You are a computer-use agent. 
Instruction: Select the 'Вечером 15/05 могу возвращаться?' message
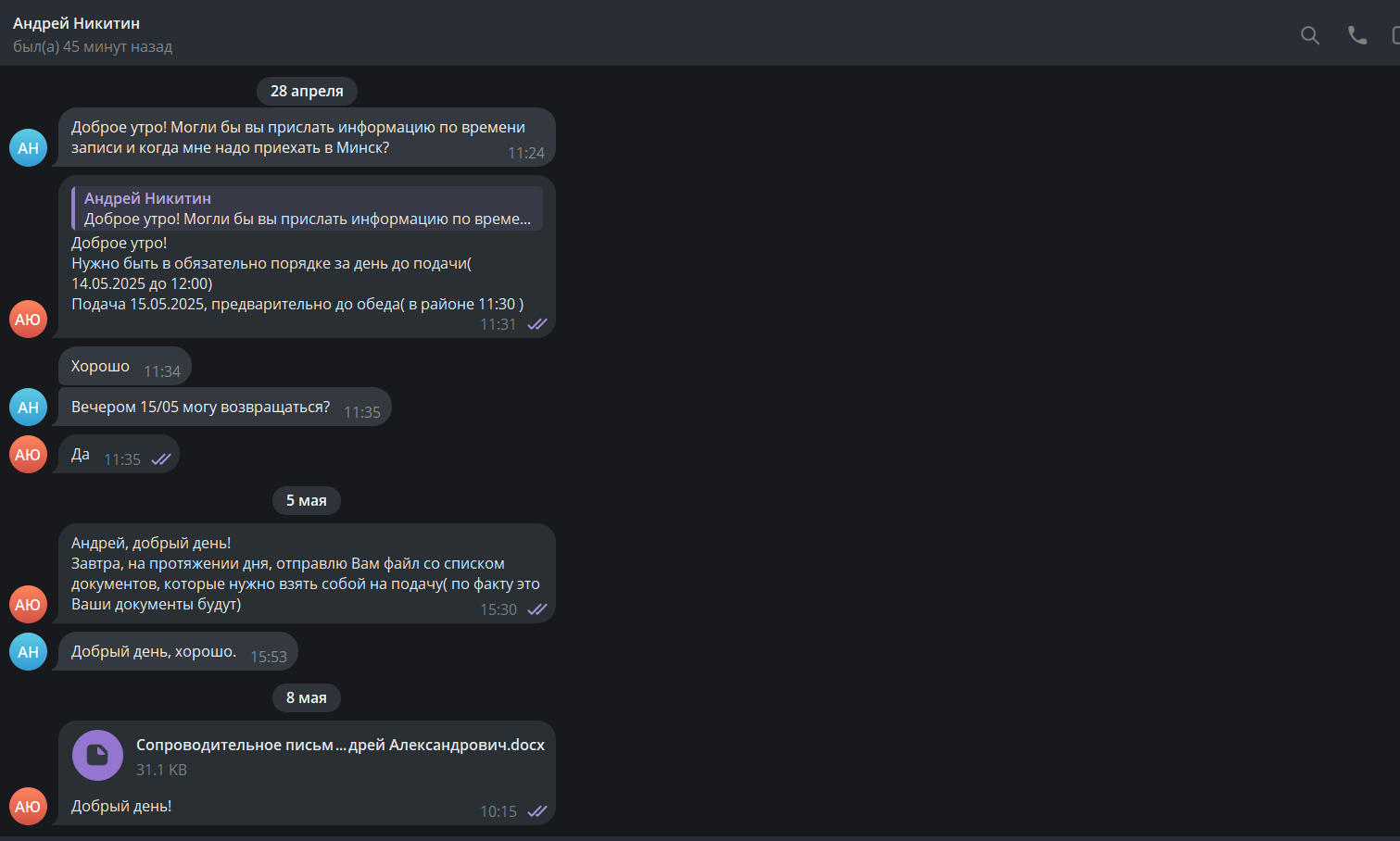pyautogui.click(x=225, y=408)
